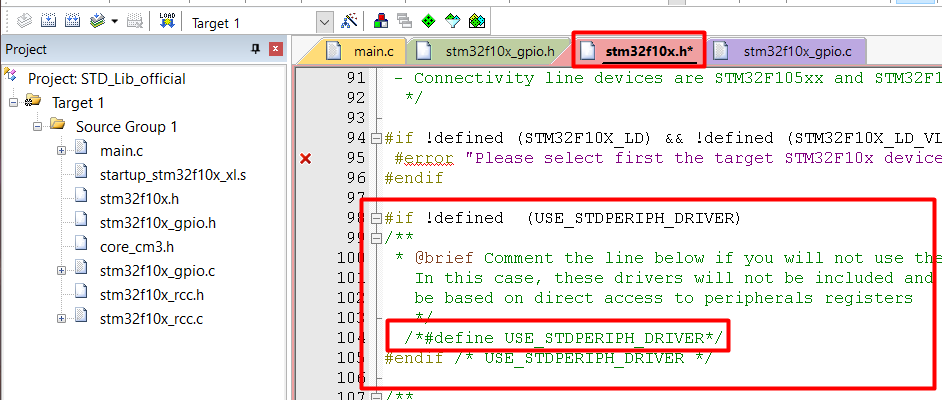Click the '/*#define USE_STDPERIPH_DRIVER*/' code line
This screenshot has width=942, height=400.
tap(564, 338)
